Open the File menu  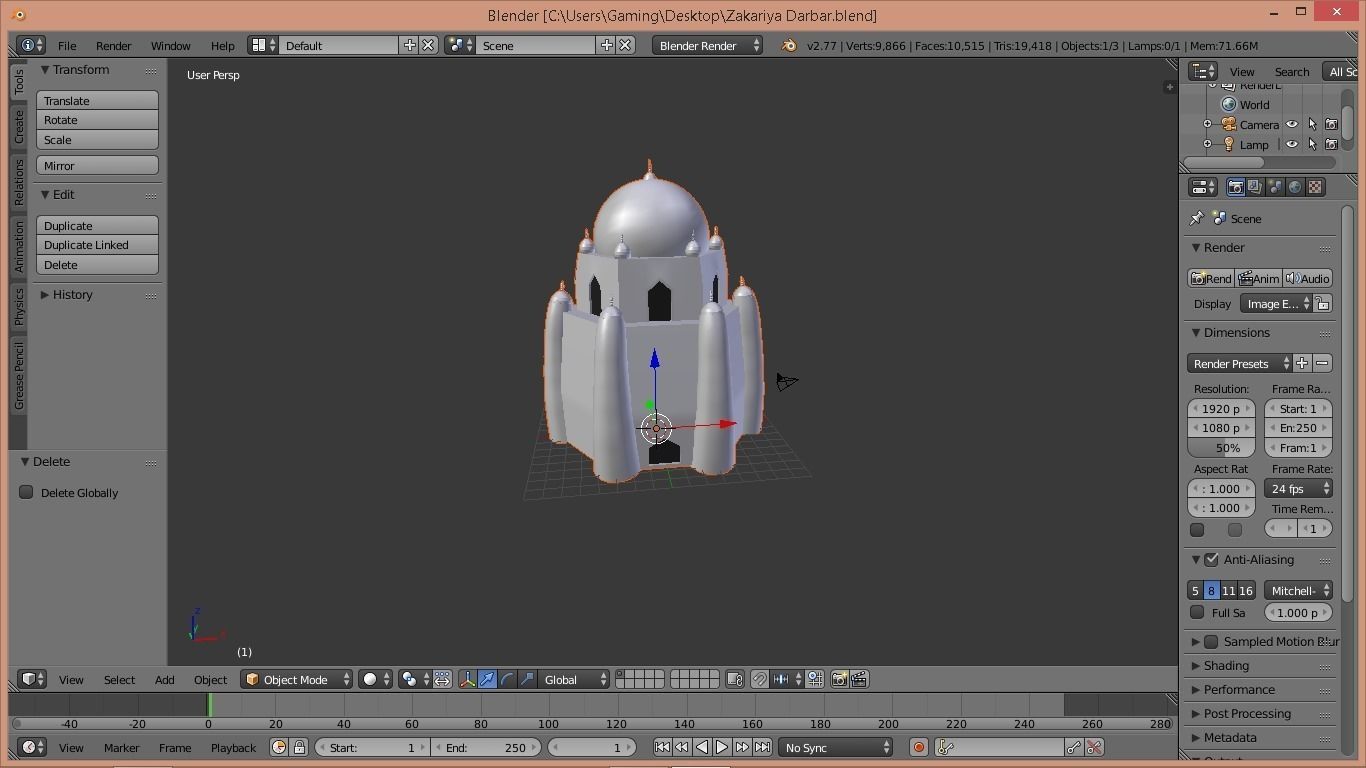tap(67, 46)
